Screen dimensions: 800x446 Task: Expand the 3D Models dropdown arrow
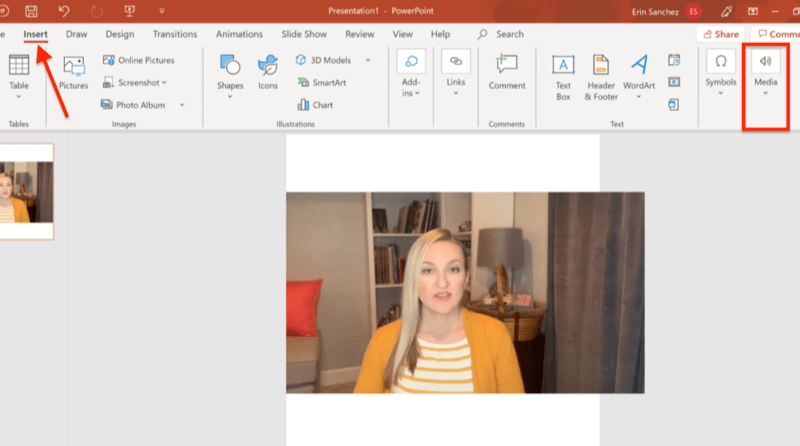click(368, 60)
